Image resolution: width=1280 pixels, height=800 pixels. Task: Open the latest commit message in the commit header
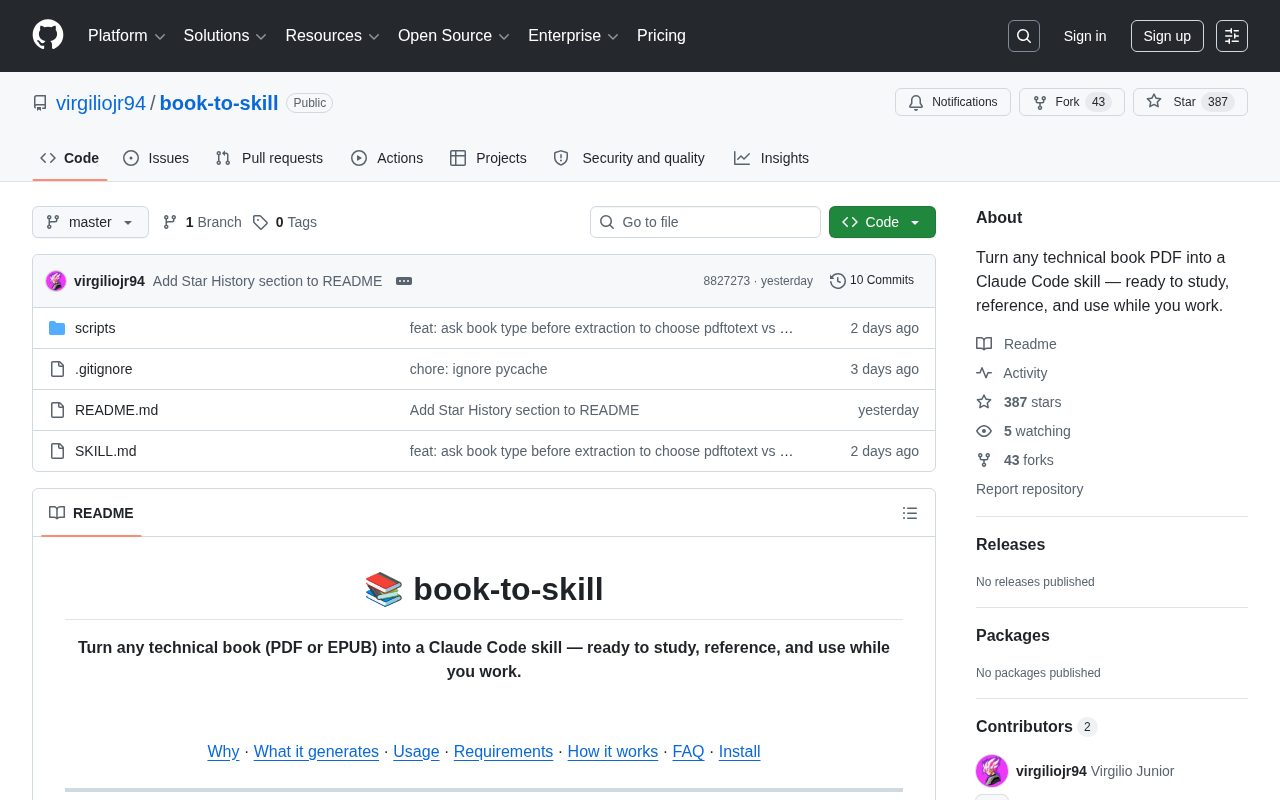(x=267, y=281)
